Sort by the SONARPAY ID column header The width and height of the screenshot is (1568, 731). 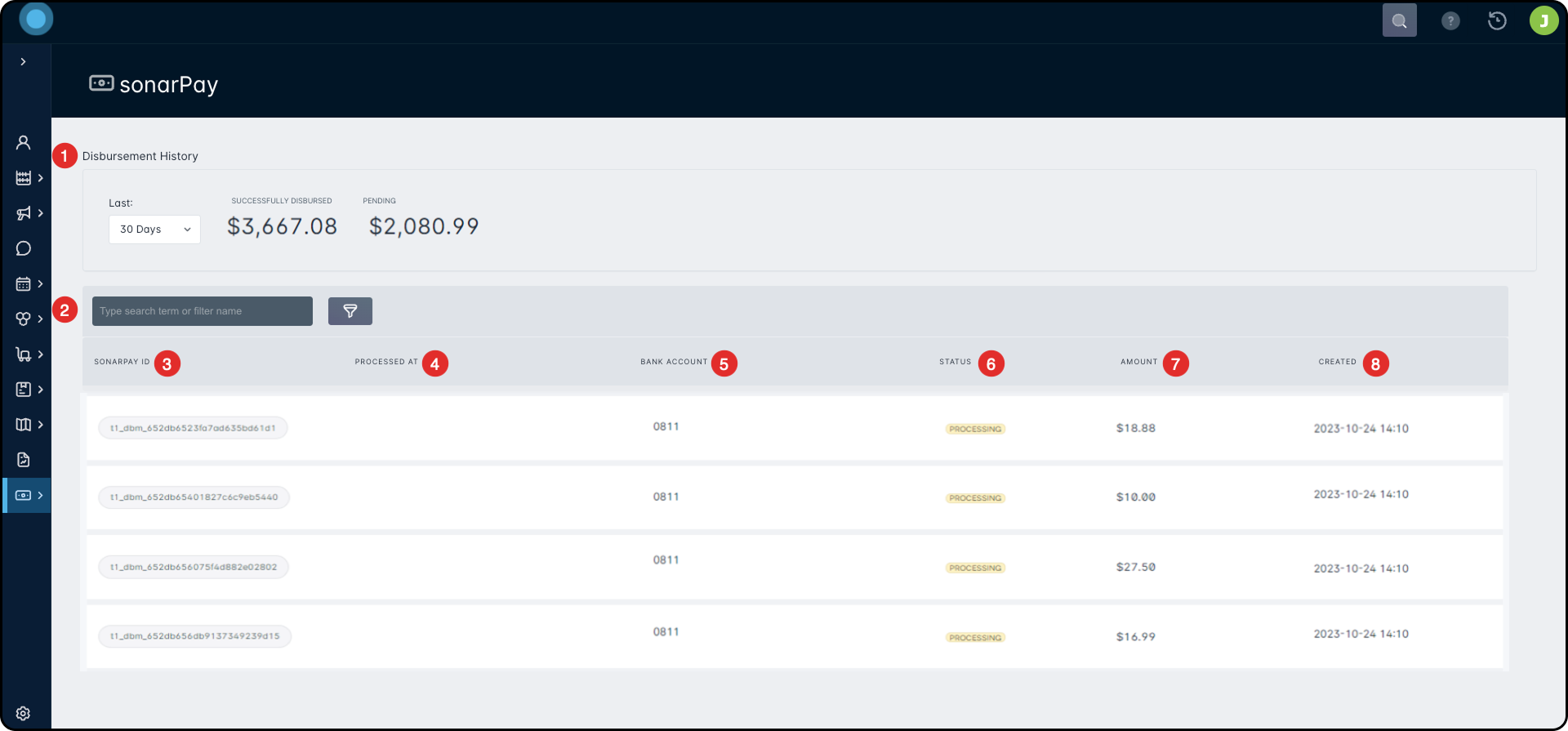coord(122,362)
